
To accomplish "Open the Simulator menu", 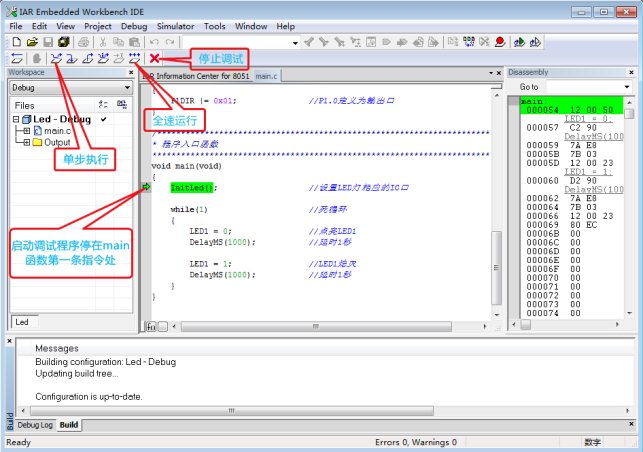I will (x=176, y=26).
